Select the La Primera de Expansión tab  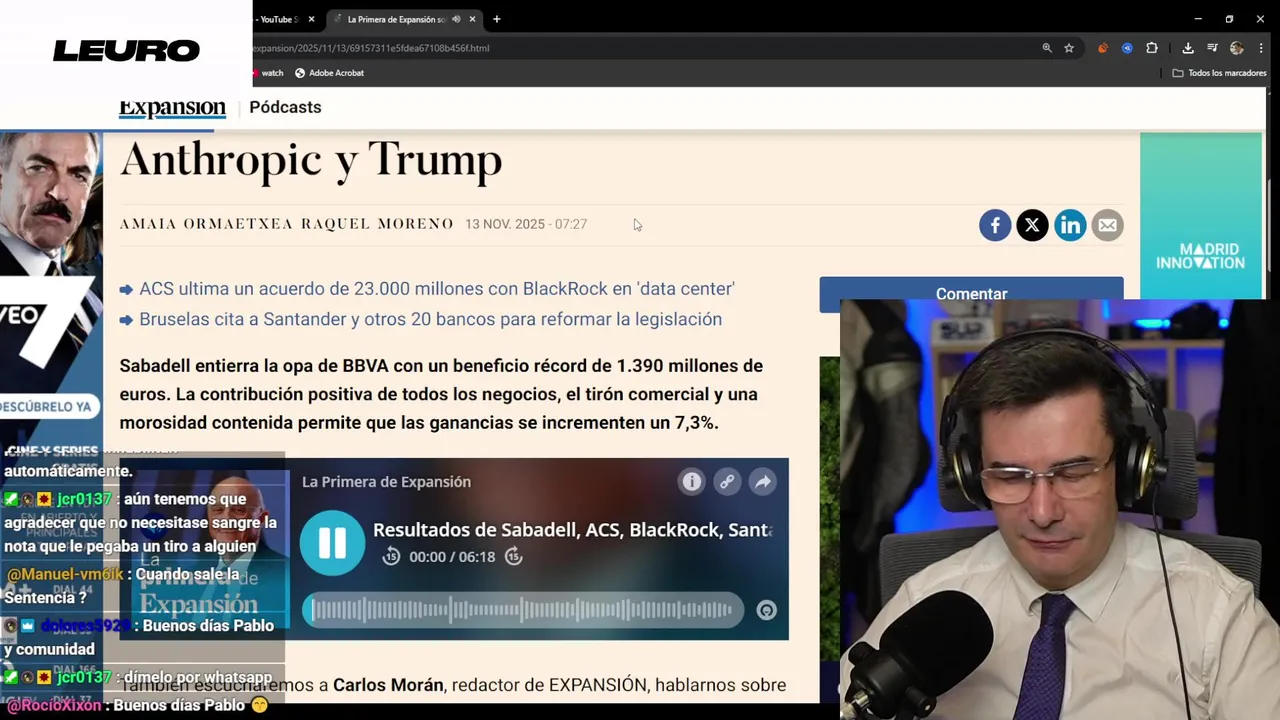(396, 19)
